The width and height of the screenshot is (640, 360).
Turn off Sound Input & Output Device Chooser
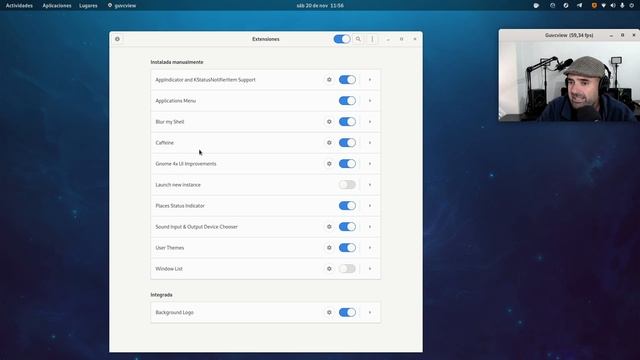[x=347, y=227]
